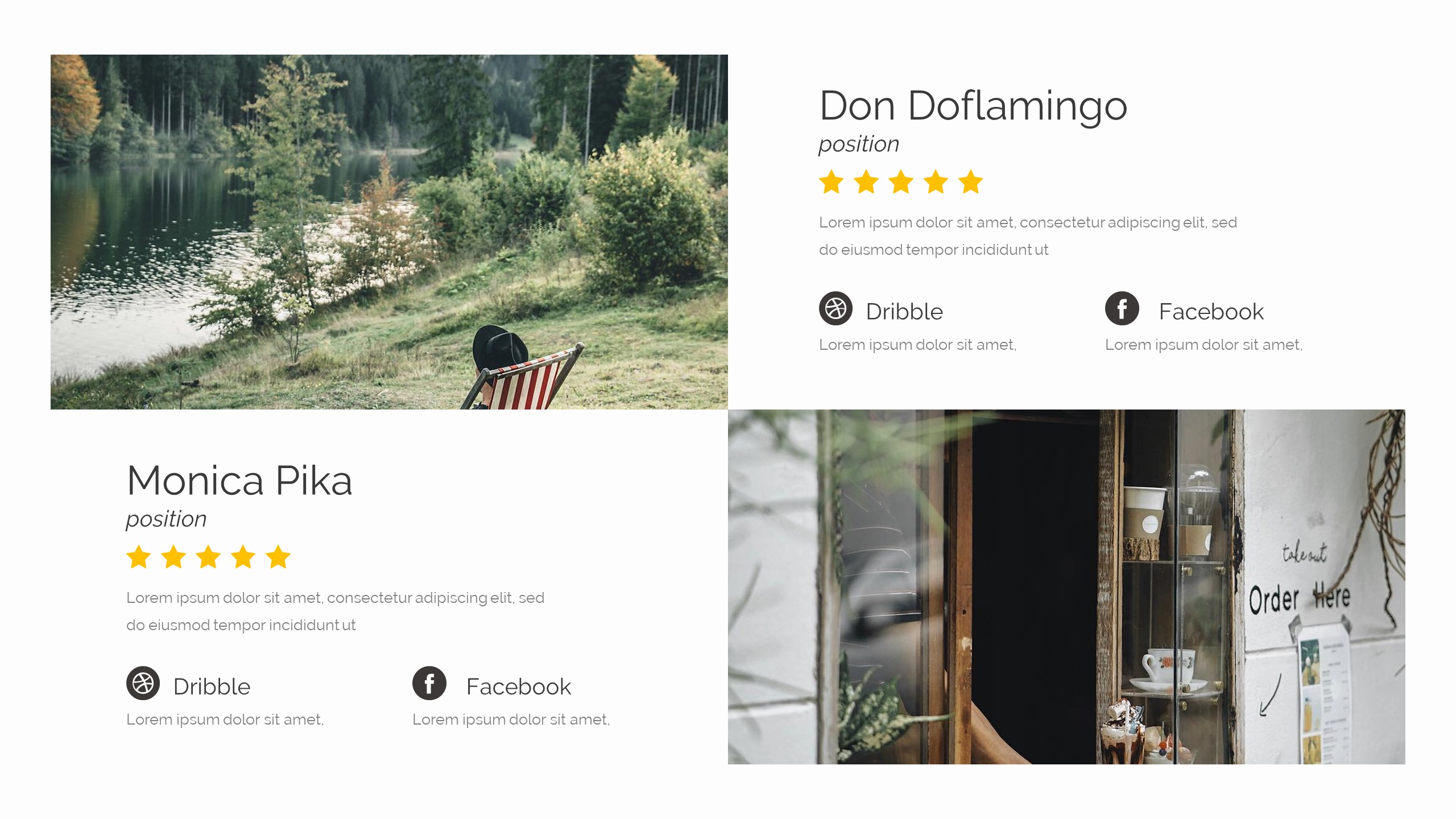Image resolution: width=1456 pixels, height=819 pixels.
Task: Click Facebook label in Monica Pika section
Action: pos(519,686)
